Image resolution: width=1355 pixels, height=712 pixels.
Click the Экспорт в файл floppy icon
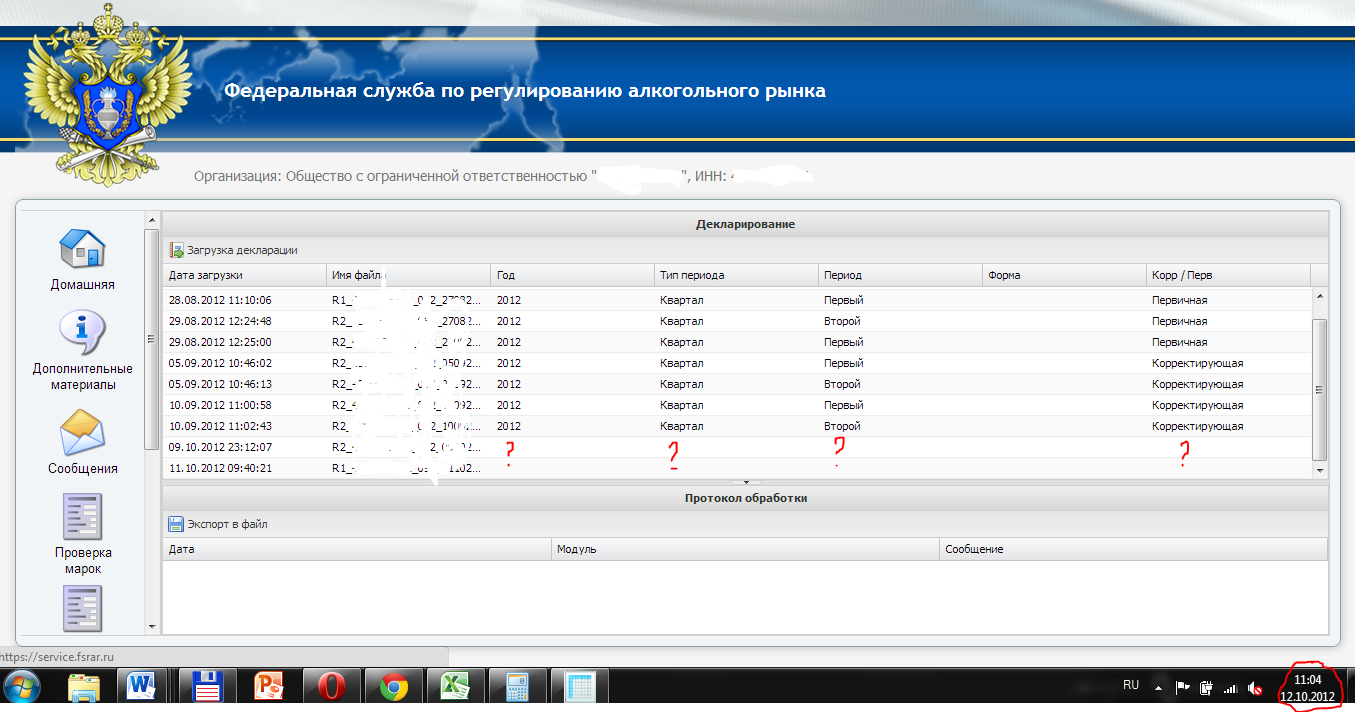(x=176, y=524)
